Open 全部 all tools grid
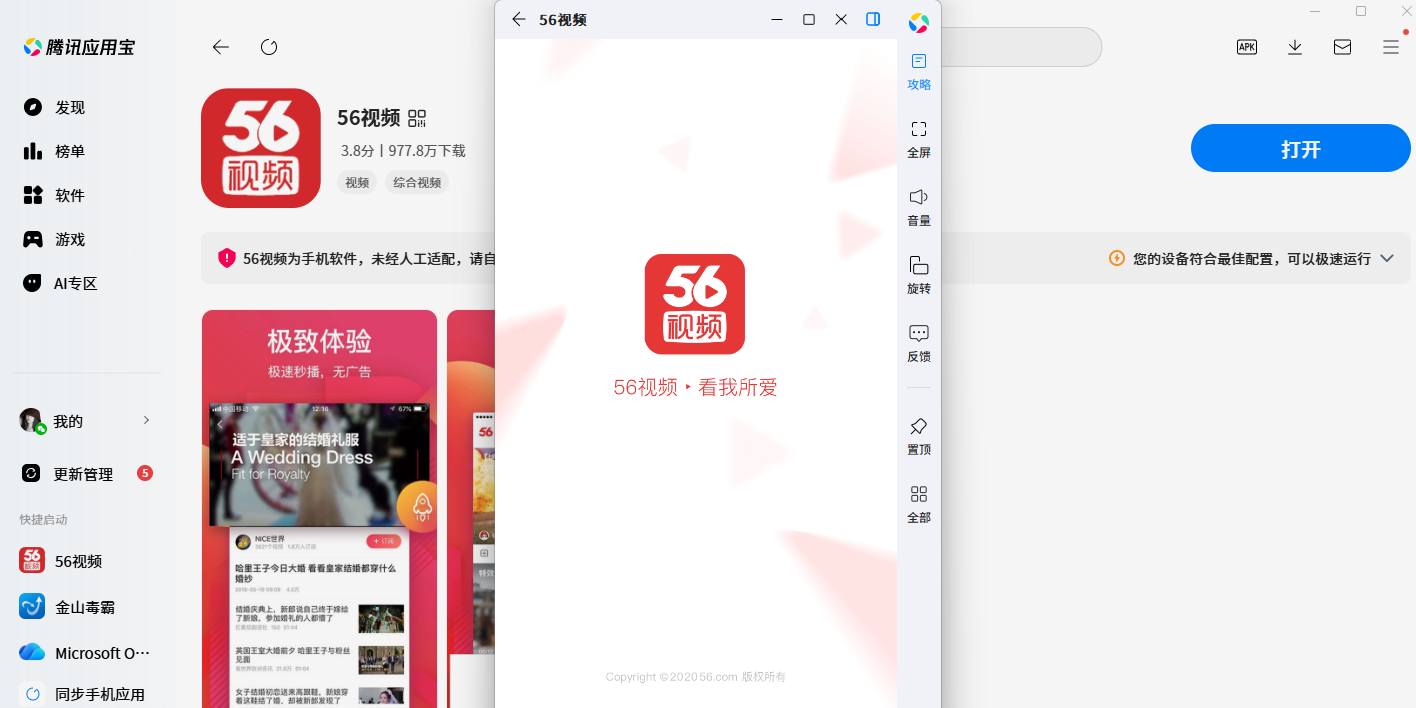 919,504
